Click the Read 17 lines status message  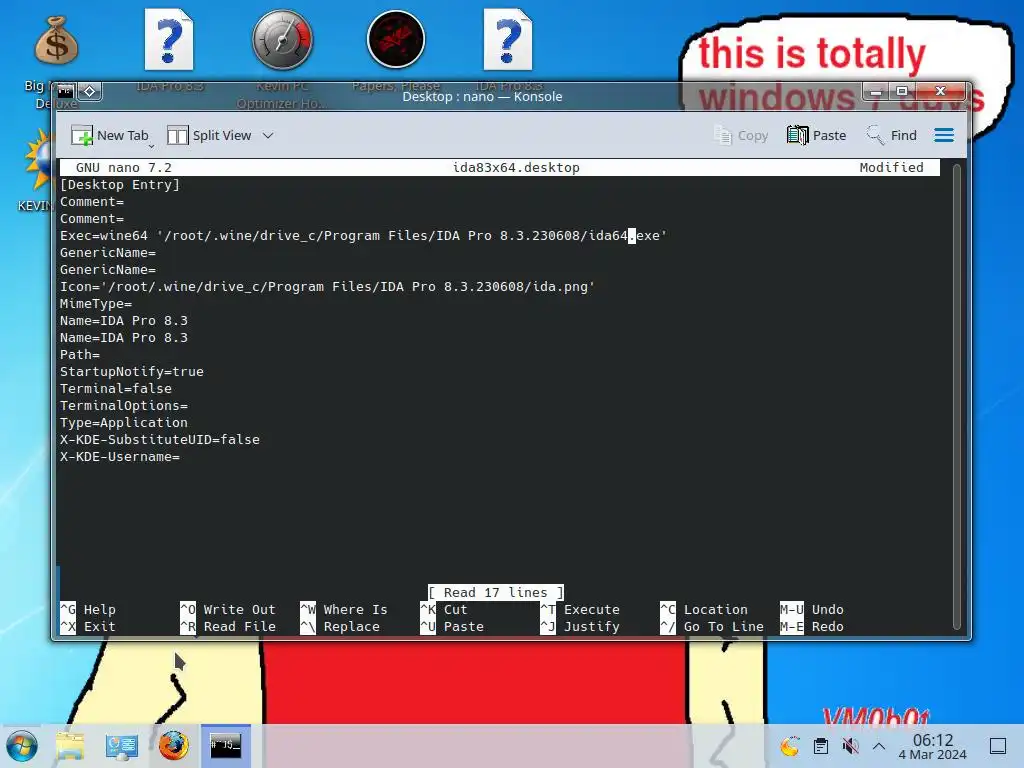point(496,592)
